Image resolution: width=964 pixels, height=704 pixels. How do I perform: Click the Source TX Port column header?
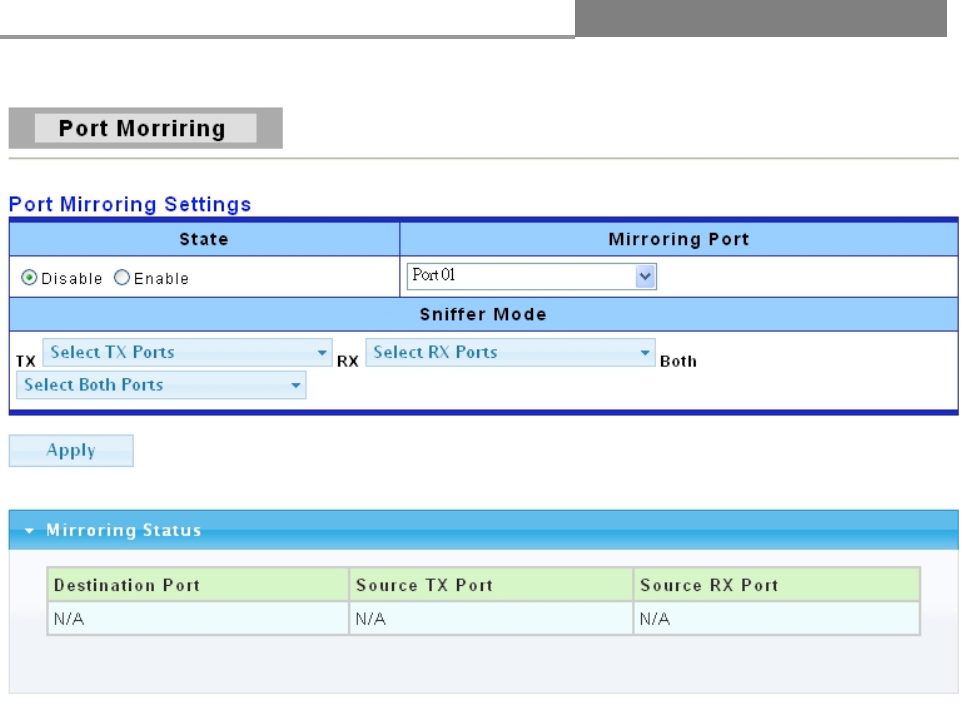tap(491, 585)
